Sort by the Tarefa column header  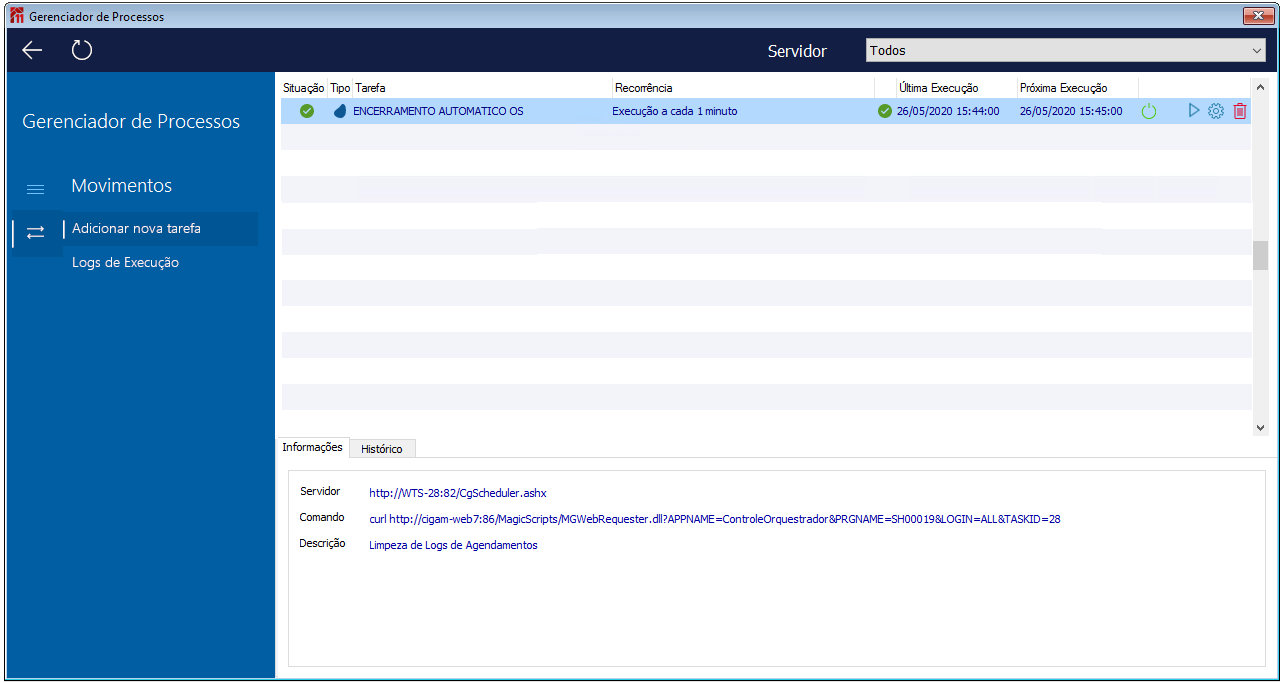point(370,88)
